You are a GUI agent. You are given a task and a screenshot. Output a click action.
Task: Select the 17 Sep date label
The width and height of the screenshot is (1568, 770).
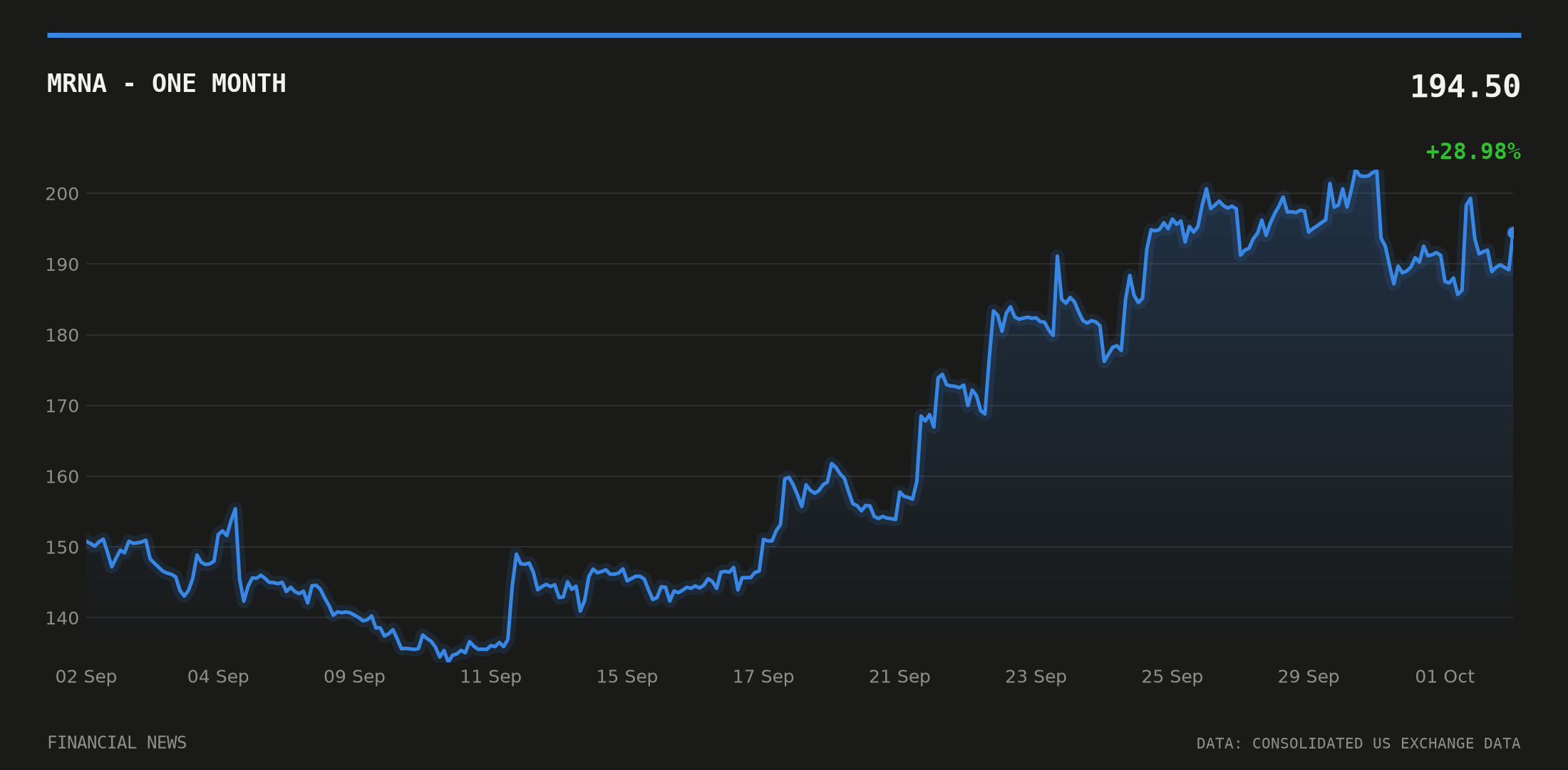(x=763, y=677)
